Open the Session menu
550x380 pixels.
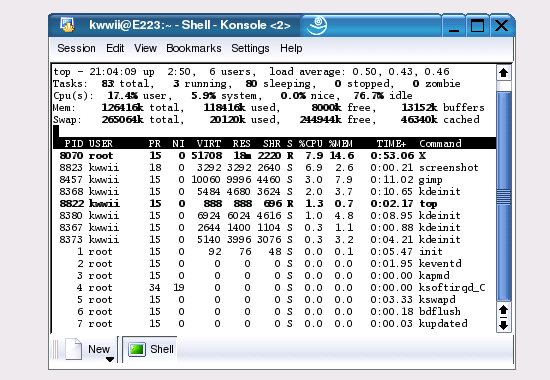(76, 48)
